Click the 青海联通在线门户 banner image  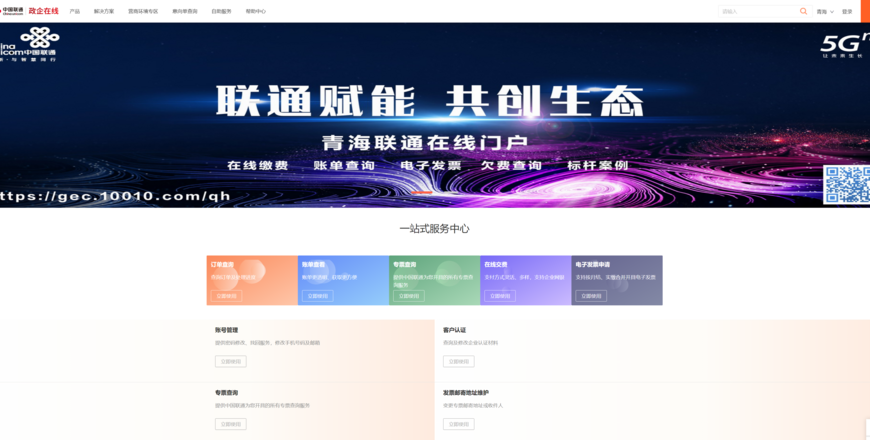point(435,115)
